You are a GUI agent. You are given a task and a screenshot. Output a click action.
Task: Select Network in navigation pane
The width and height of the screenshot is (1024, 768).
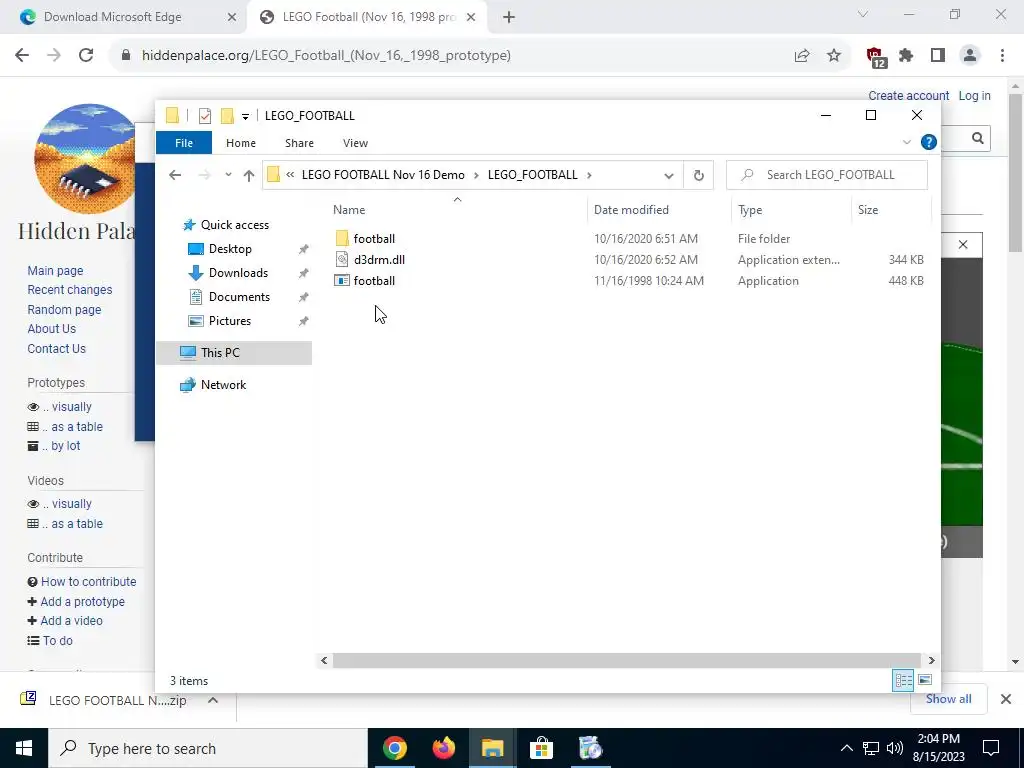point(223,385)
